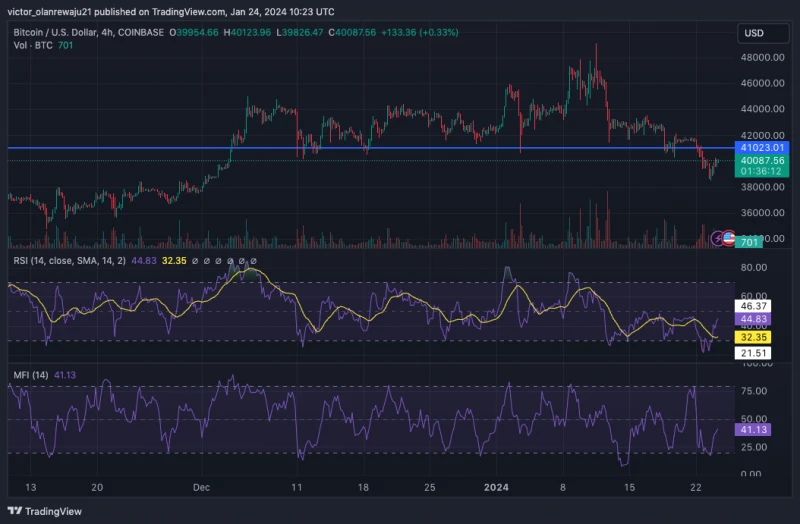Click the 21.51 RSI scale label
800x524 pixels.
750,354
